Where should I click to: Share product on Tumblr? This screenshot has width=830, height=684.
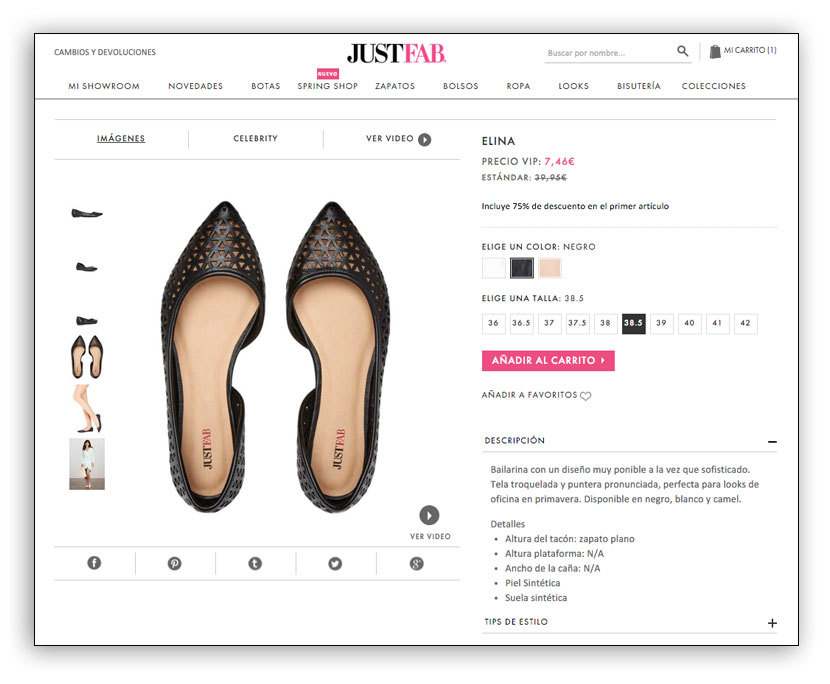click(x=255, y=563)
